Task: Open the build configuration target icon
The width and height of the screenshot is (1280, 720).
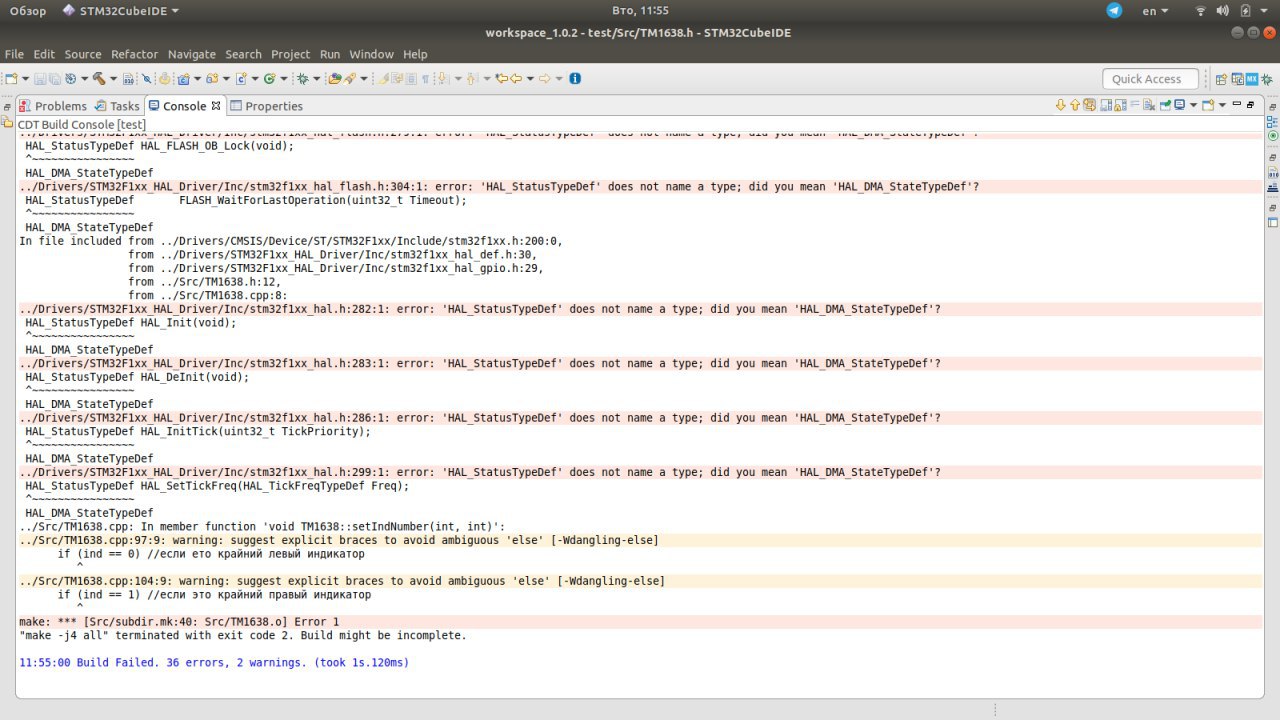Action: click(70, 79)
